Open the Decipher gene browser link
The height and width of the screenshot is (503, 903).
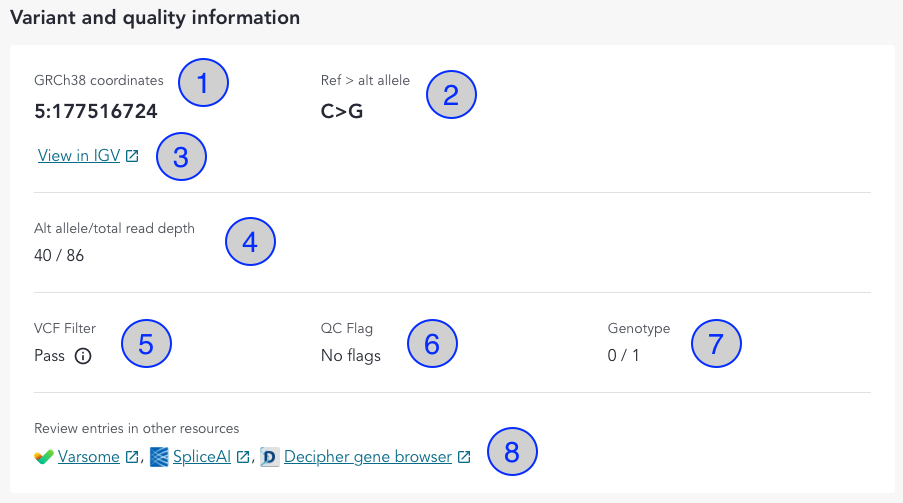(368, 457)
